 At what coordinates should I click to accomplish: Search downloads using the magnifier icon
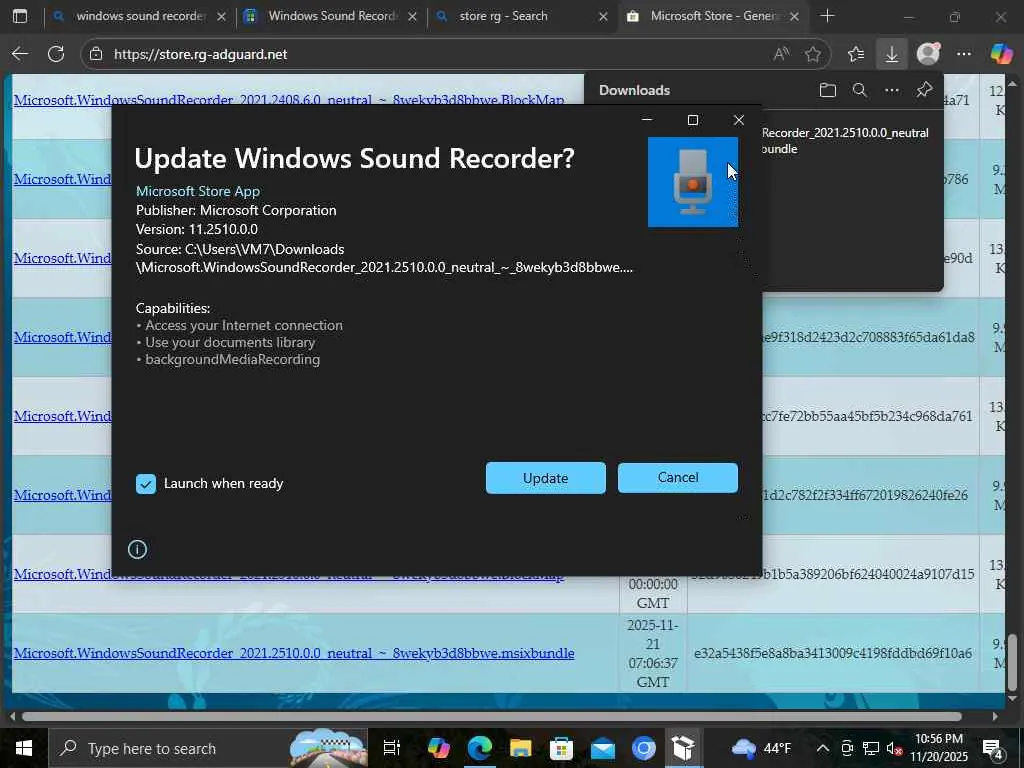coord(860,90)
